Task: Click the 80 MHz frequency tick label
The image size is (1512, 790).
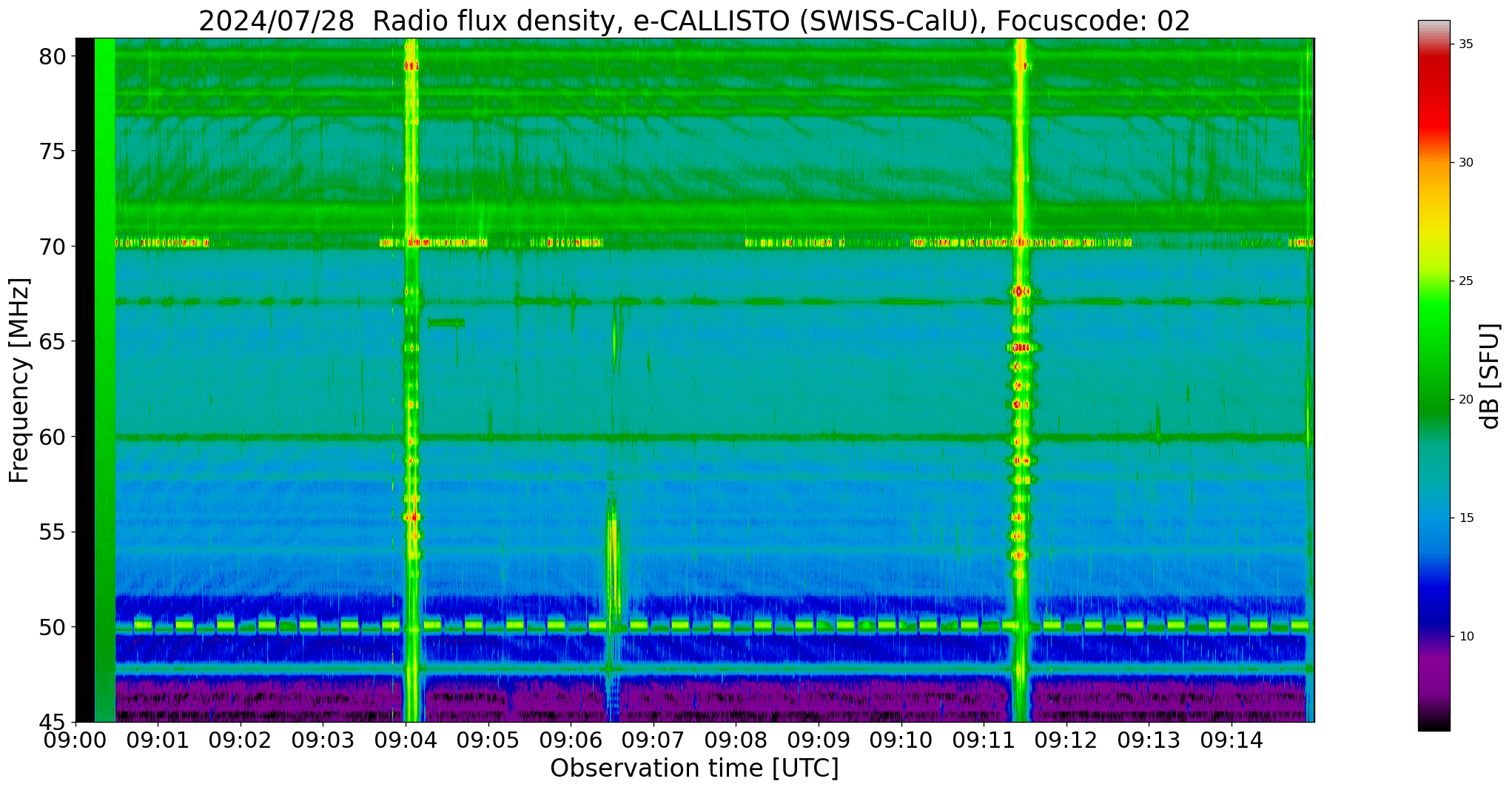Action: [52, 56]
